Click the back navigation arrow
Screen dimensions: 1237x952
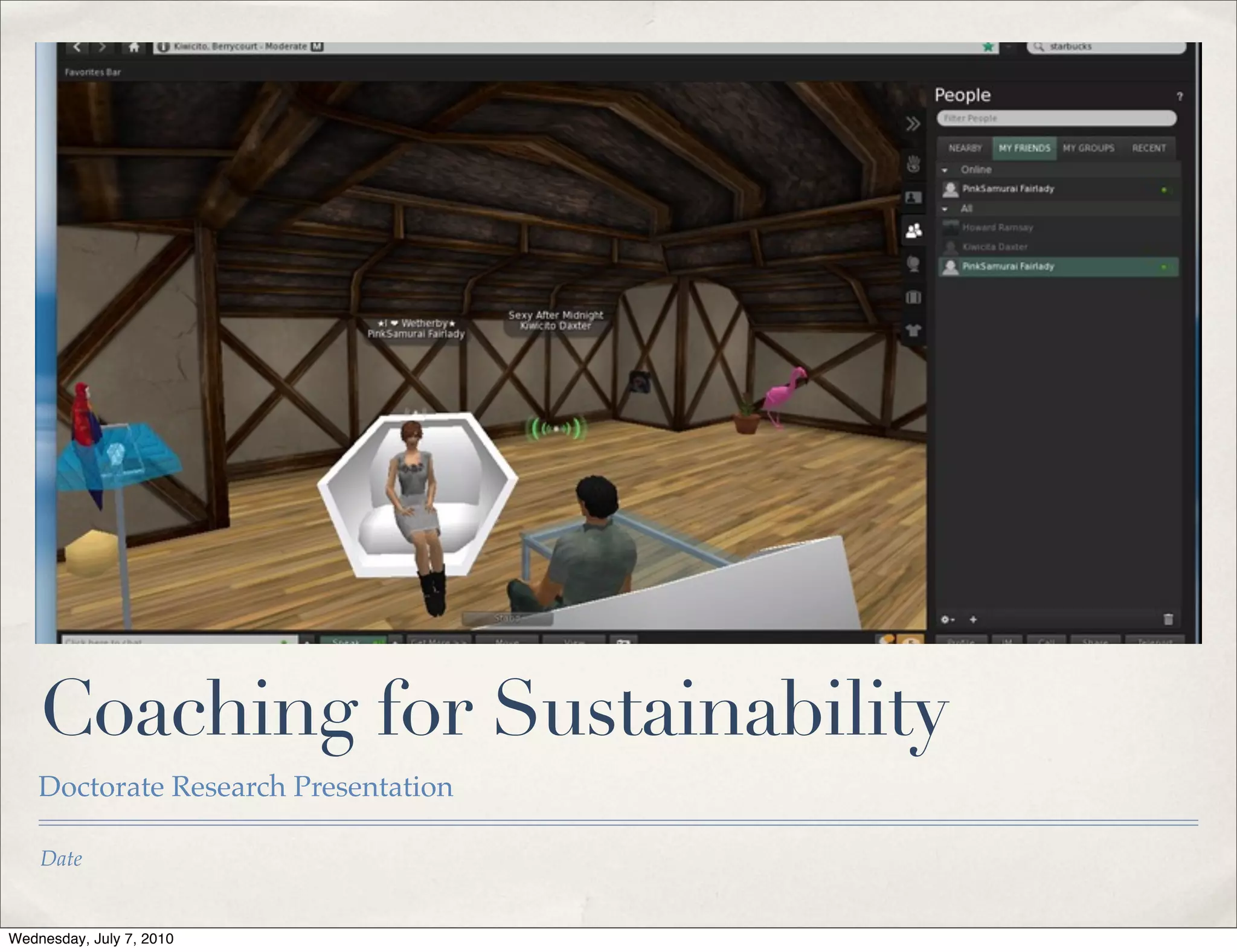click(x=77, y=48)
